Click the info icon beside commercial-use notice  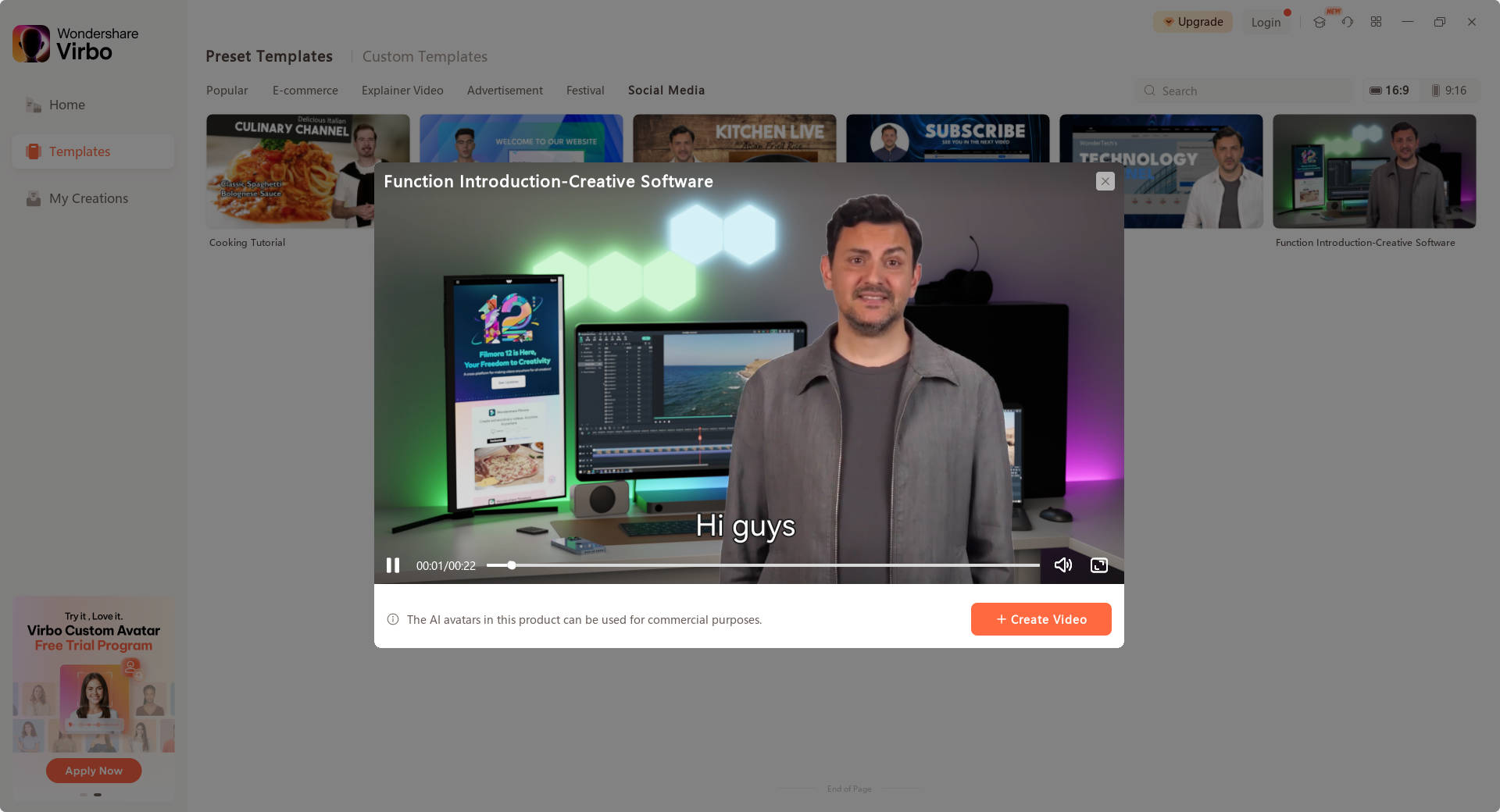393,619
